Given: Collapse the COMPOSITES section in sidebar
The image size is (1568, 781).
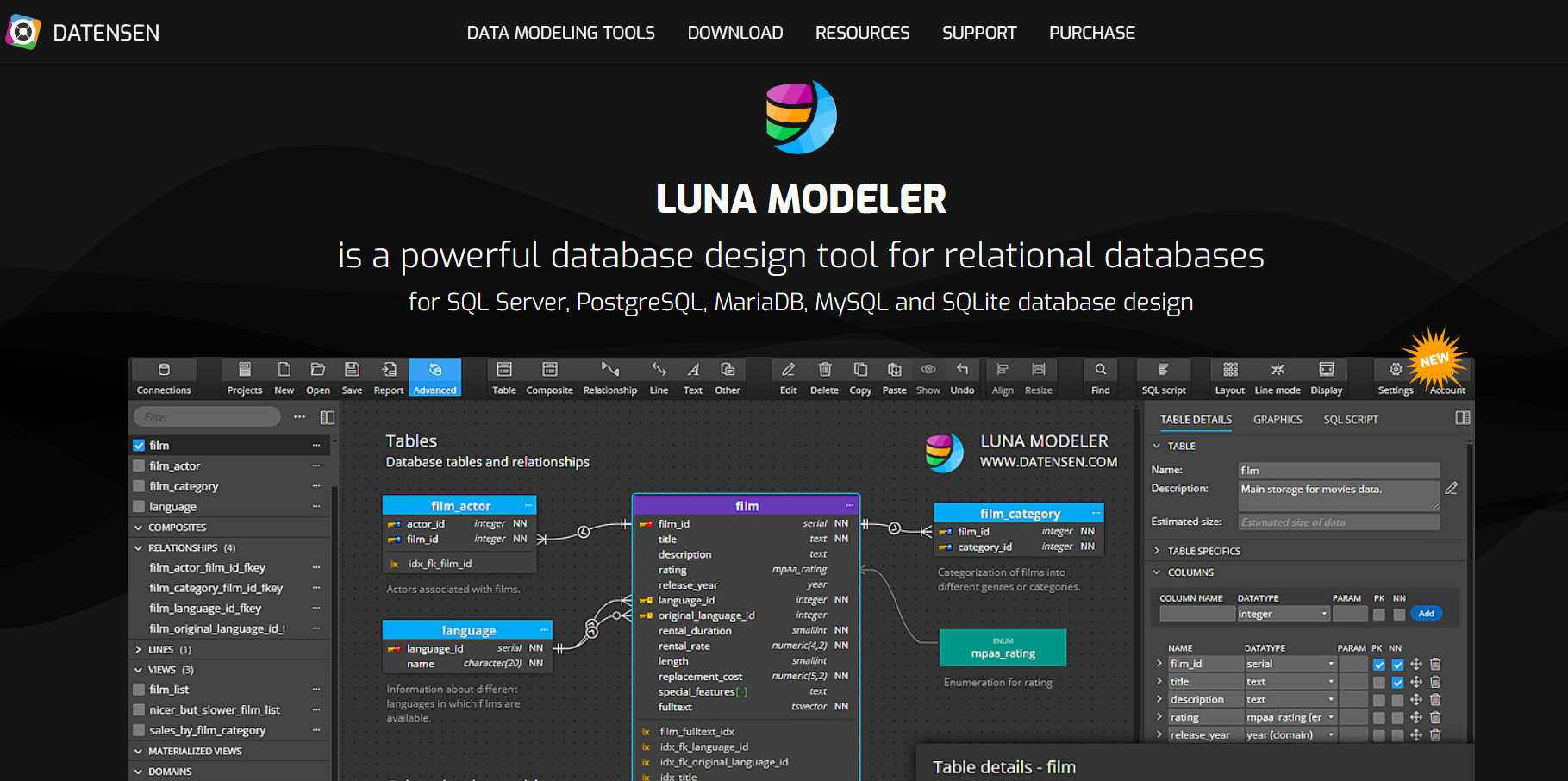Looking at the screenshot, I should coord(138,528).
